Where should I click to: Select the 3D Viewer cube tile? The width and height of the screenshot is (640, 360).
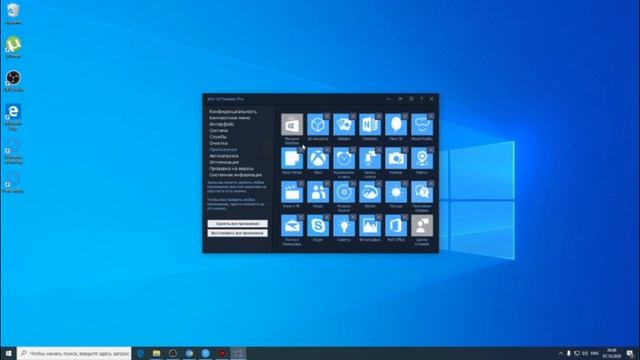point(318,124)
